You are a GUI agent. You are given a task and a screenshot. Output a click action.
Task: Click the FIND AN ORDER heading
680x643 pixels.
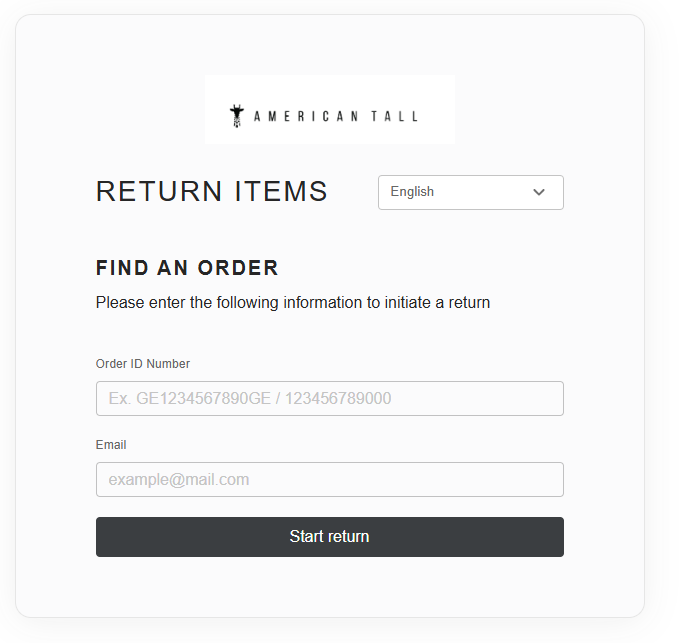point(187,268)
